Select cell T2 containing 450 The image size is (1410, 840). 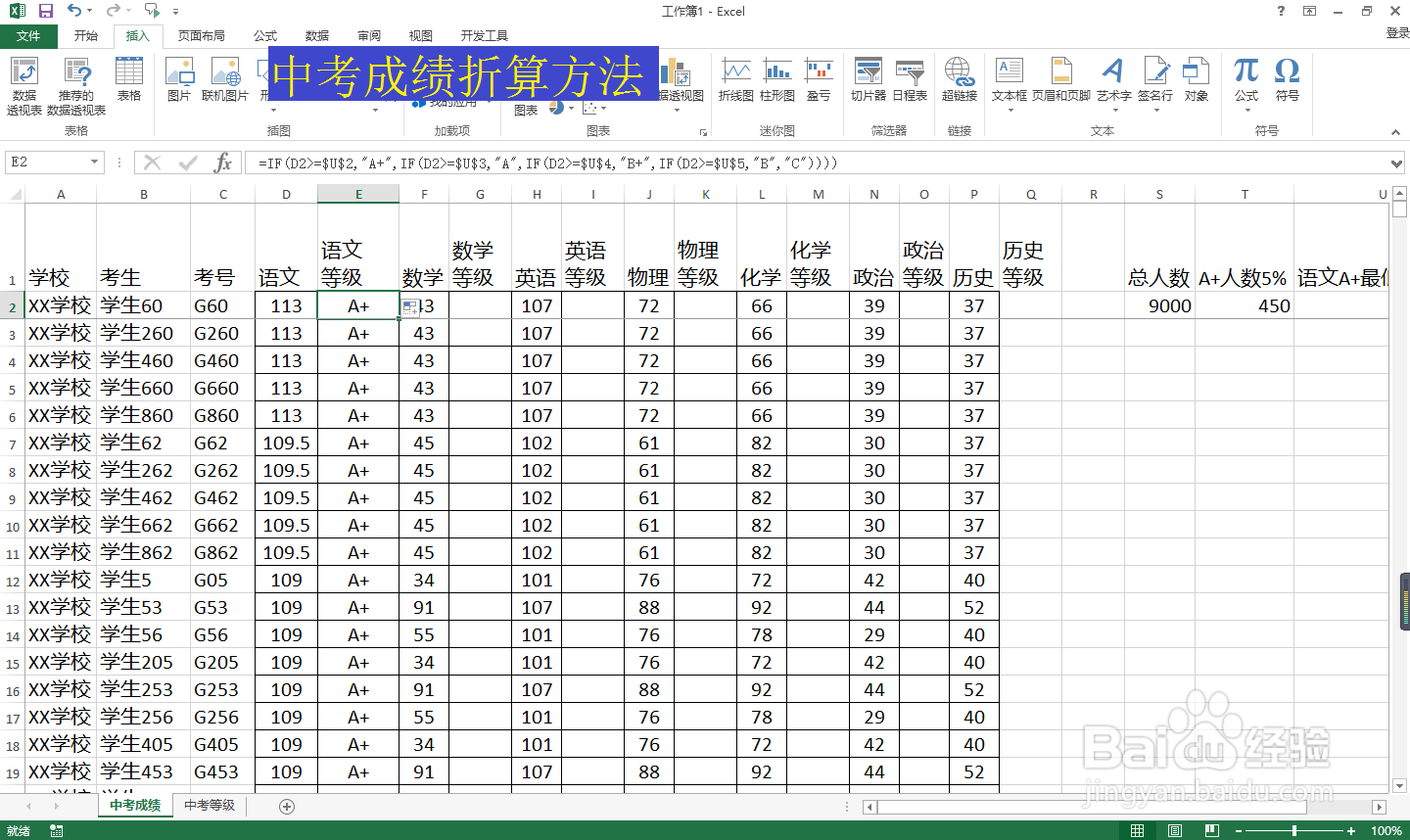coord(1245,305)
